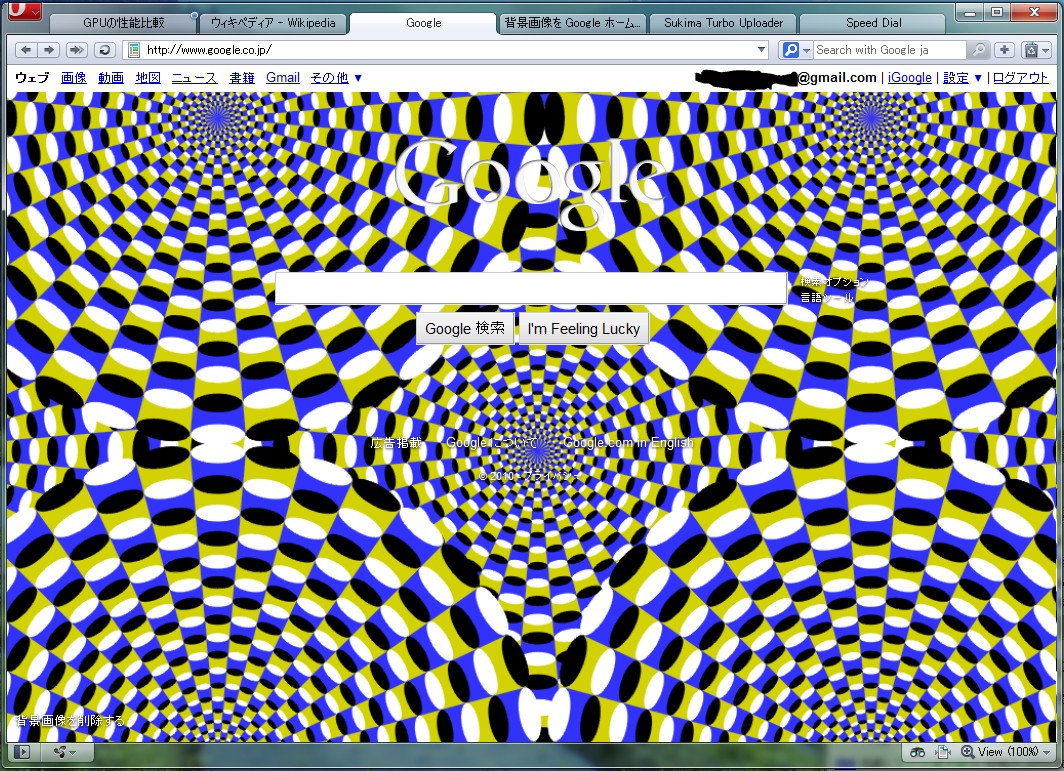Open the 画像 link
The image size is (1064, 771).
[73, 78]
